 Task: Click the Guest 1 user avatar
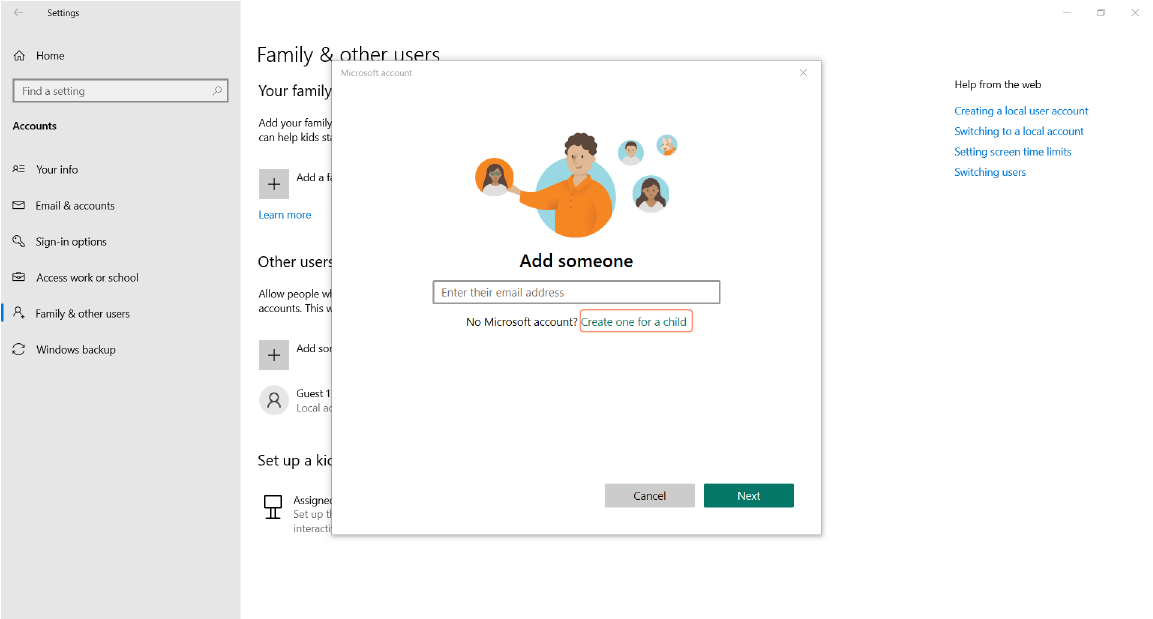point(274,400)
